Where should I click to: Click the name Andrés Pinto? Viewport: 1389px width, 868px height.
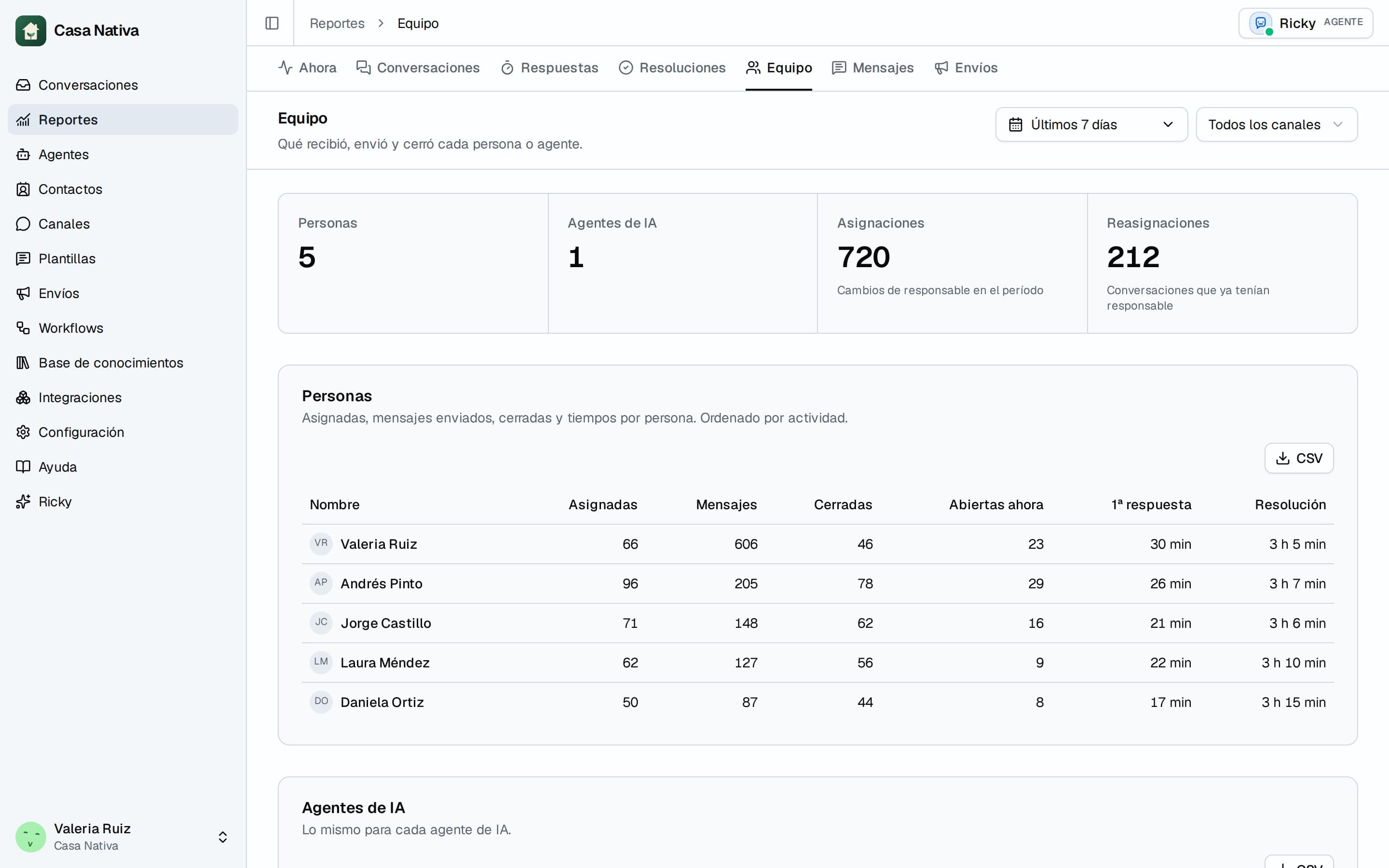pyautogui.click(x=381, y=583)
